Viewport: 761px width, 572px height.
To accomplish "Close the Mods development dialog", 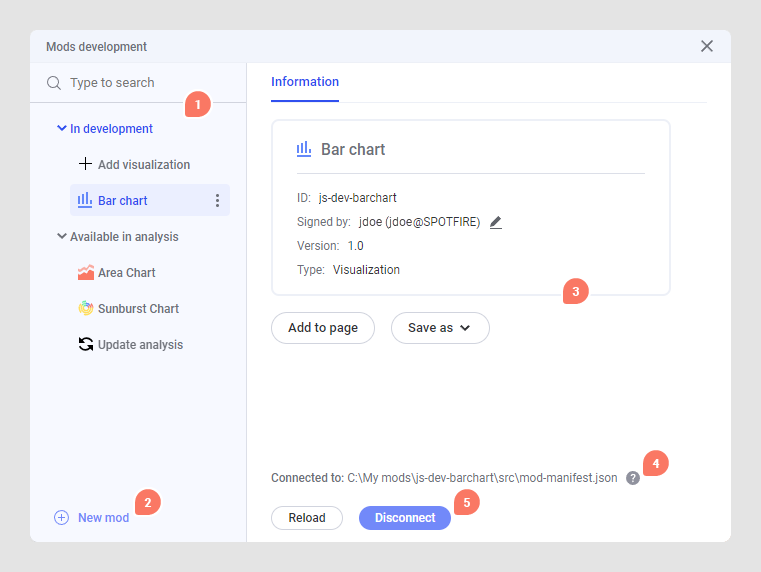I will tap(707, 46).
